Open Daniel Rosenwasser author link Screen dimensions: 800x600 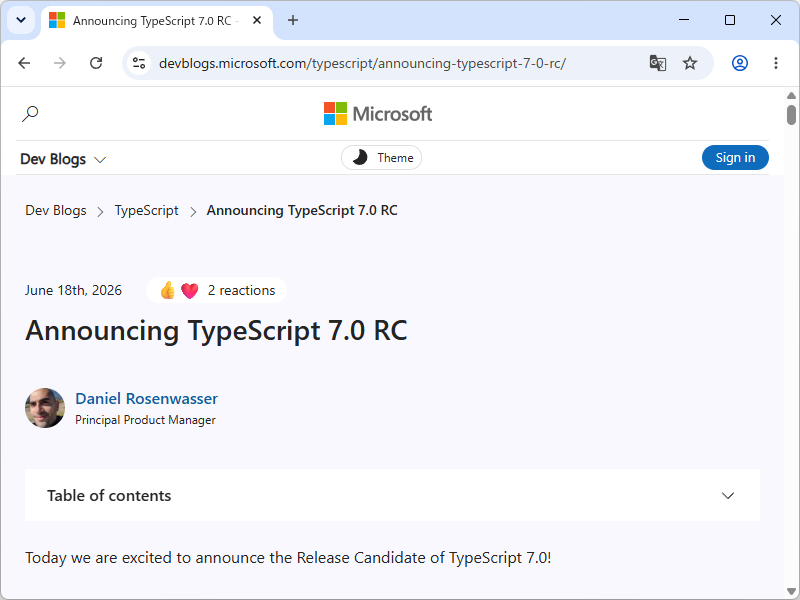click(x=146, y=398)
